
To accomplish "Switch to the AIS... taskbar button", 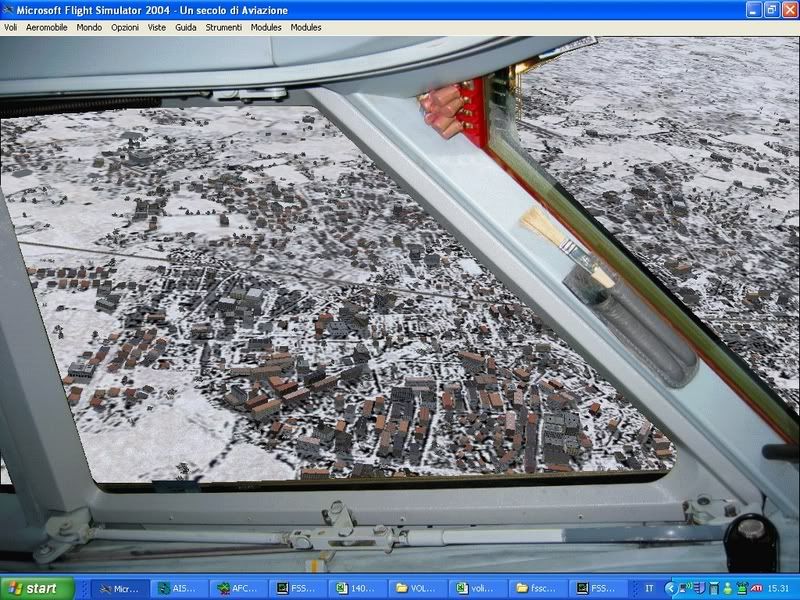I will pyautogui.click(x=180, y=588).
